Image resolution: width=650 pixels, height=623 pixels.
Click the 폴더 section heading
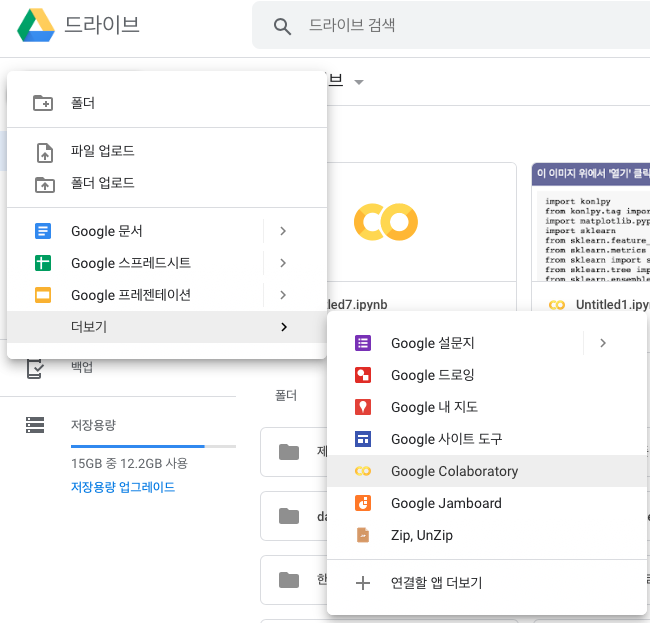pos(286,395)
